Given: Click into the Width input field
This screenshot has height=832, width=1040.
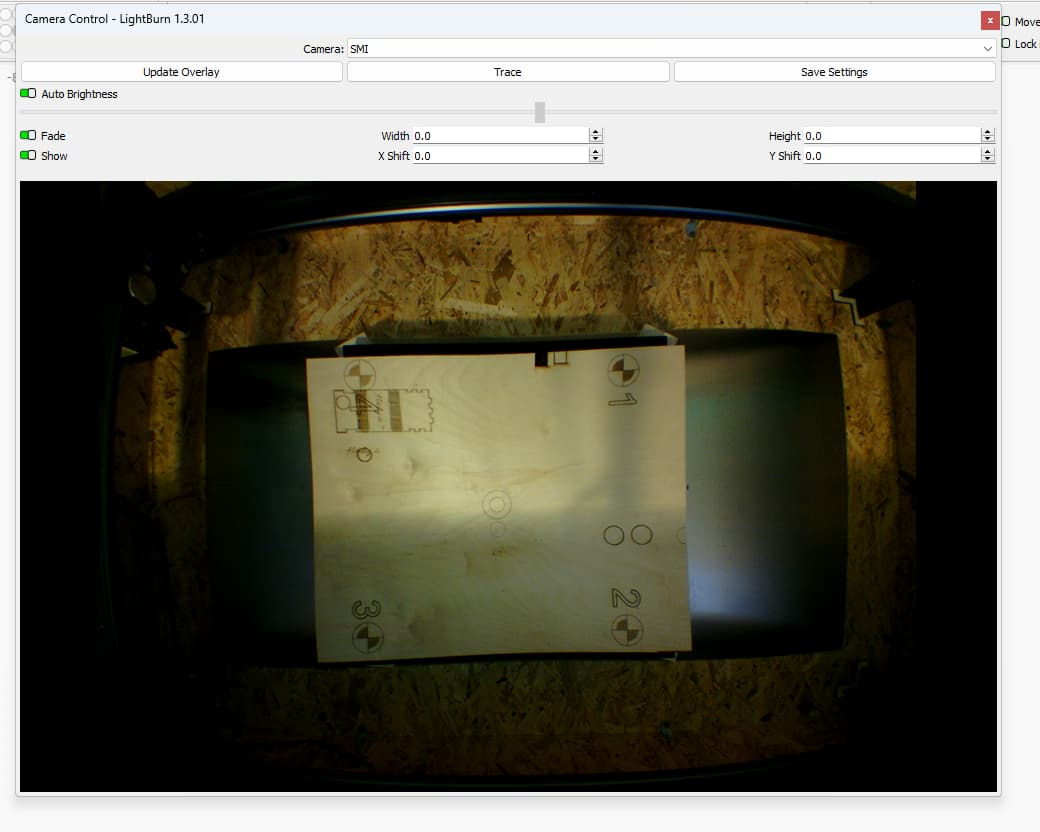Looking at the screenshot, I should [x=501, y=135].
